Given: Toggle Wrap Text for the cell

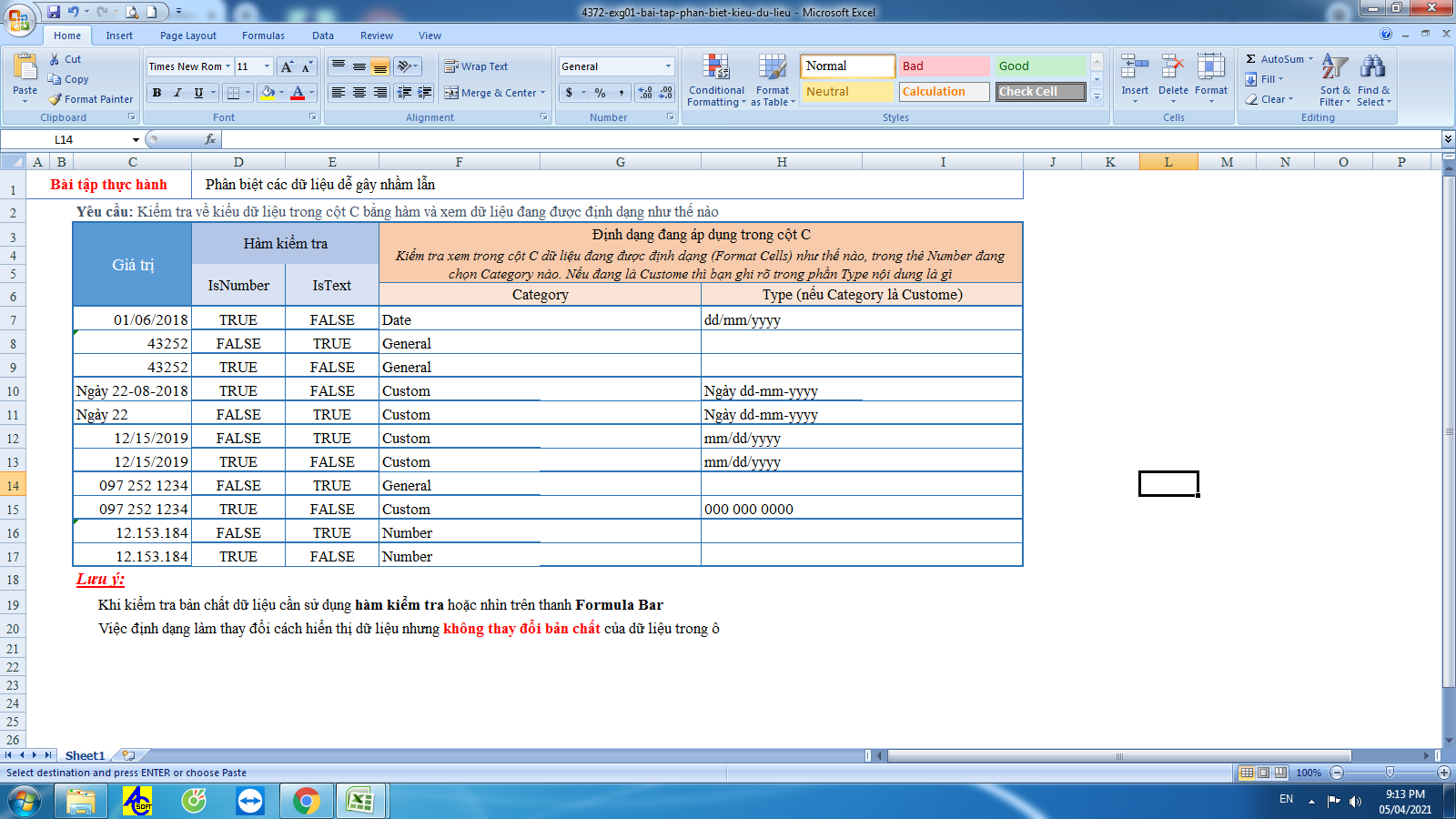Looking at the screenshot, I should click(x=476, y=66).
